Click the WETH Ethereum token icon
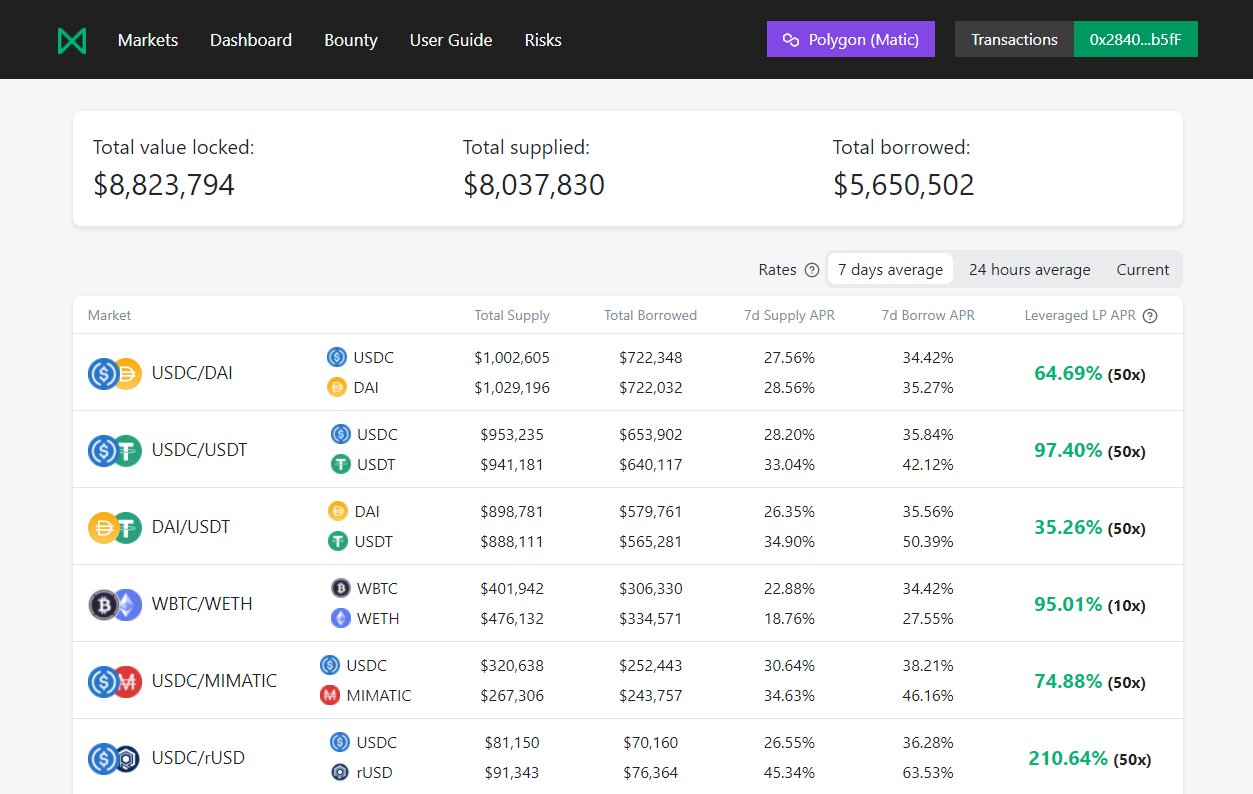 [341, 618]
